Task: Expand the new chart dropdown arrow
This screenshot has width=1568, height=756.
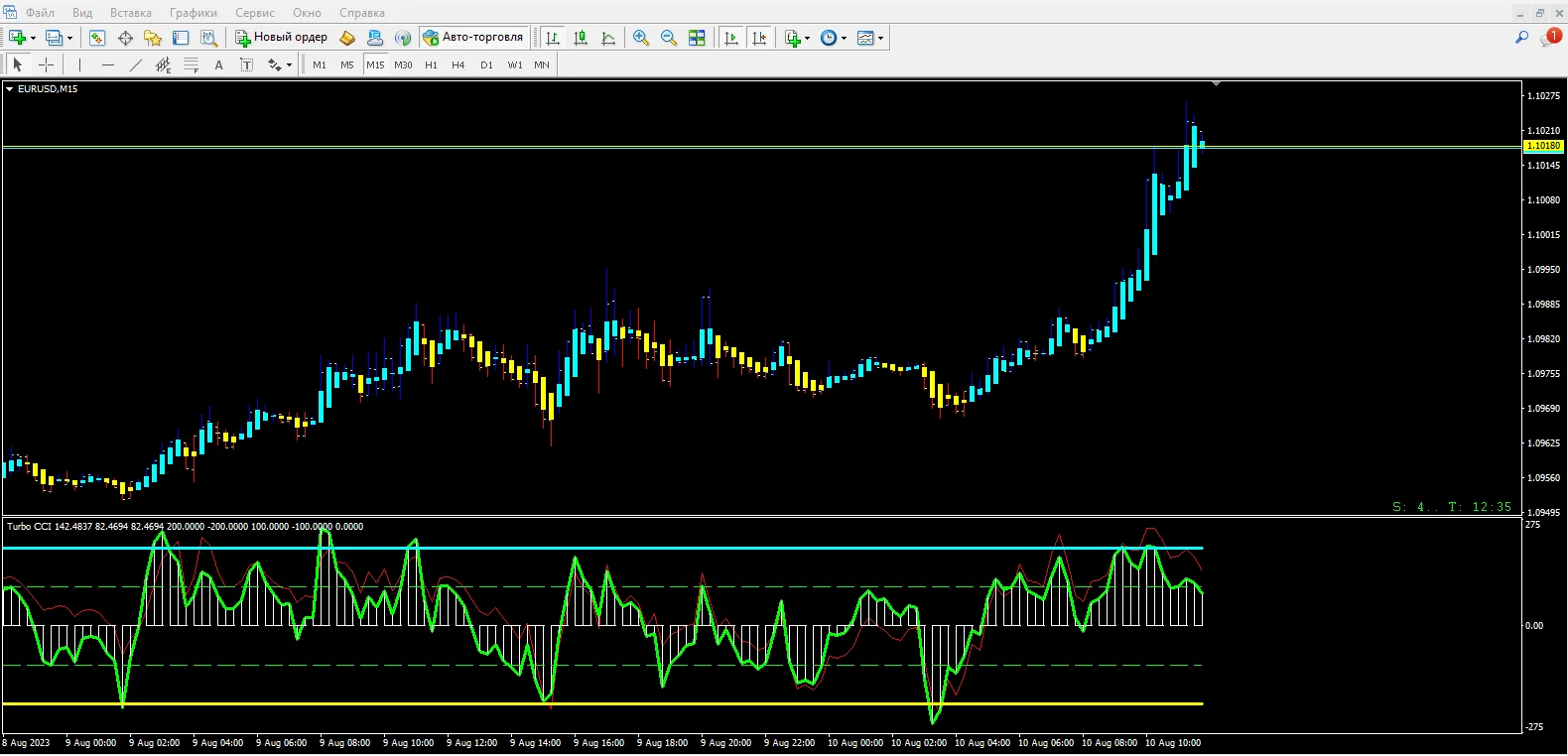Action: 34,38
